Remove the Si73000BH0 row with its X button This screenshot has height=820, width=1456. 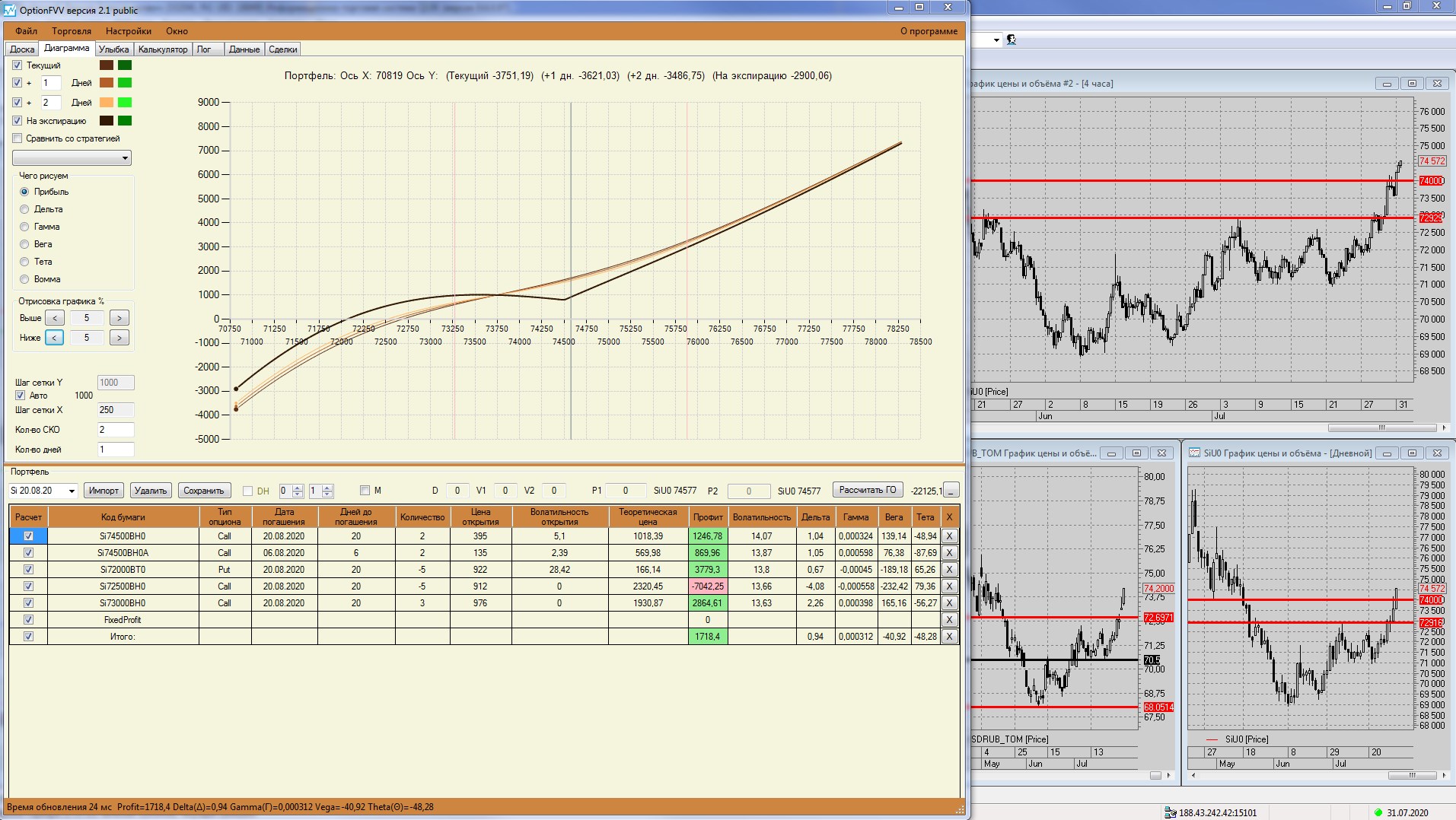949,603
